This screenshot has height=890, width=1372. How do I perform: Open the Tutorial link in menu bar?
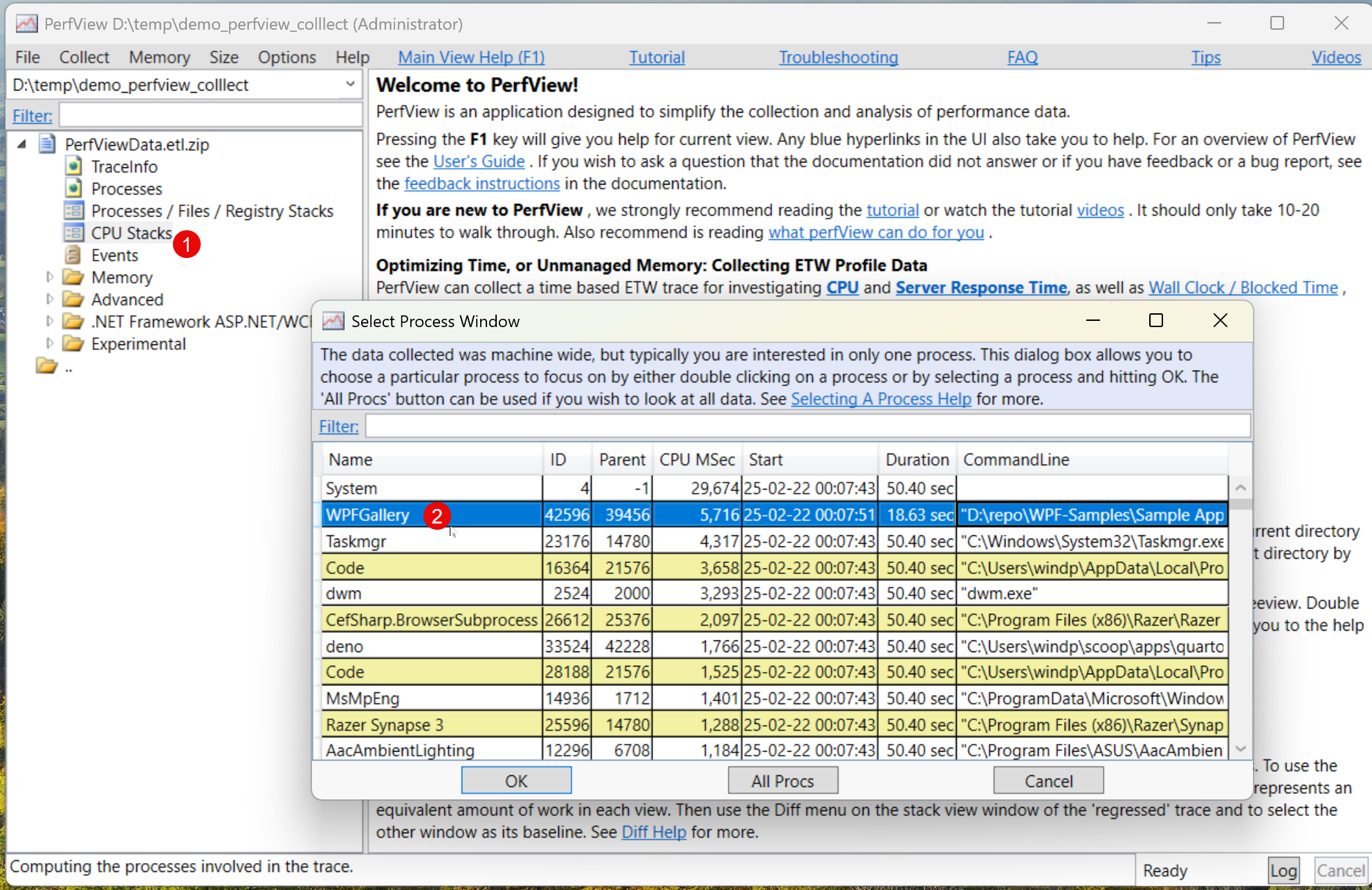[x=657, y=57]
